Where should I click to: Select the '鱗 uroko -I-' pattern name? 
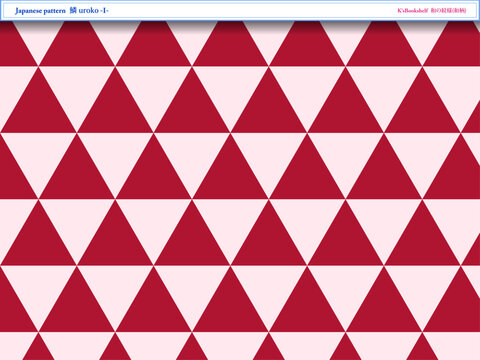point(89,11)
